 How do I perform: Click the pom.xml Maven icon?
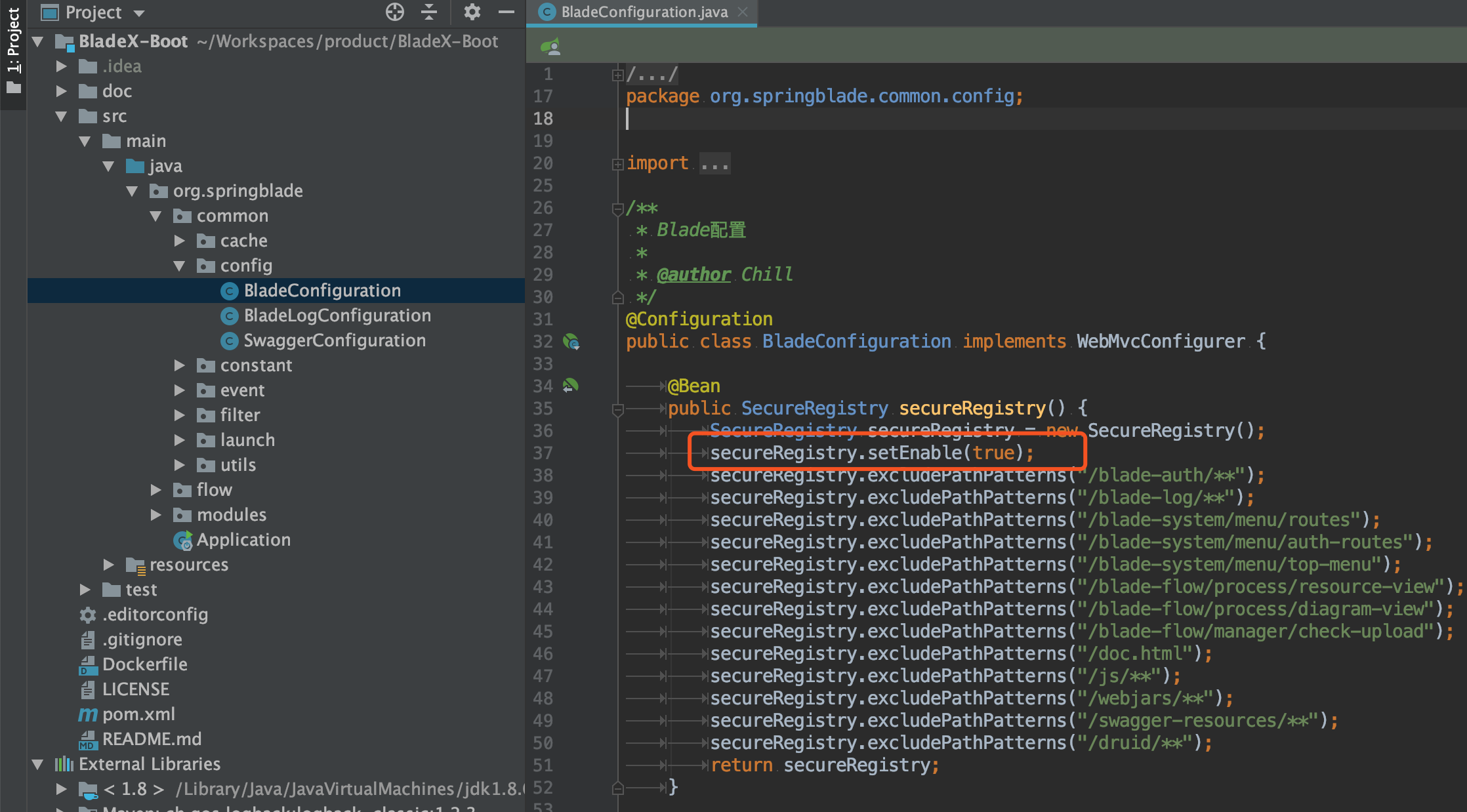tap(88, 714)
